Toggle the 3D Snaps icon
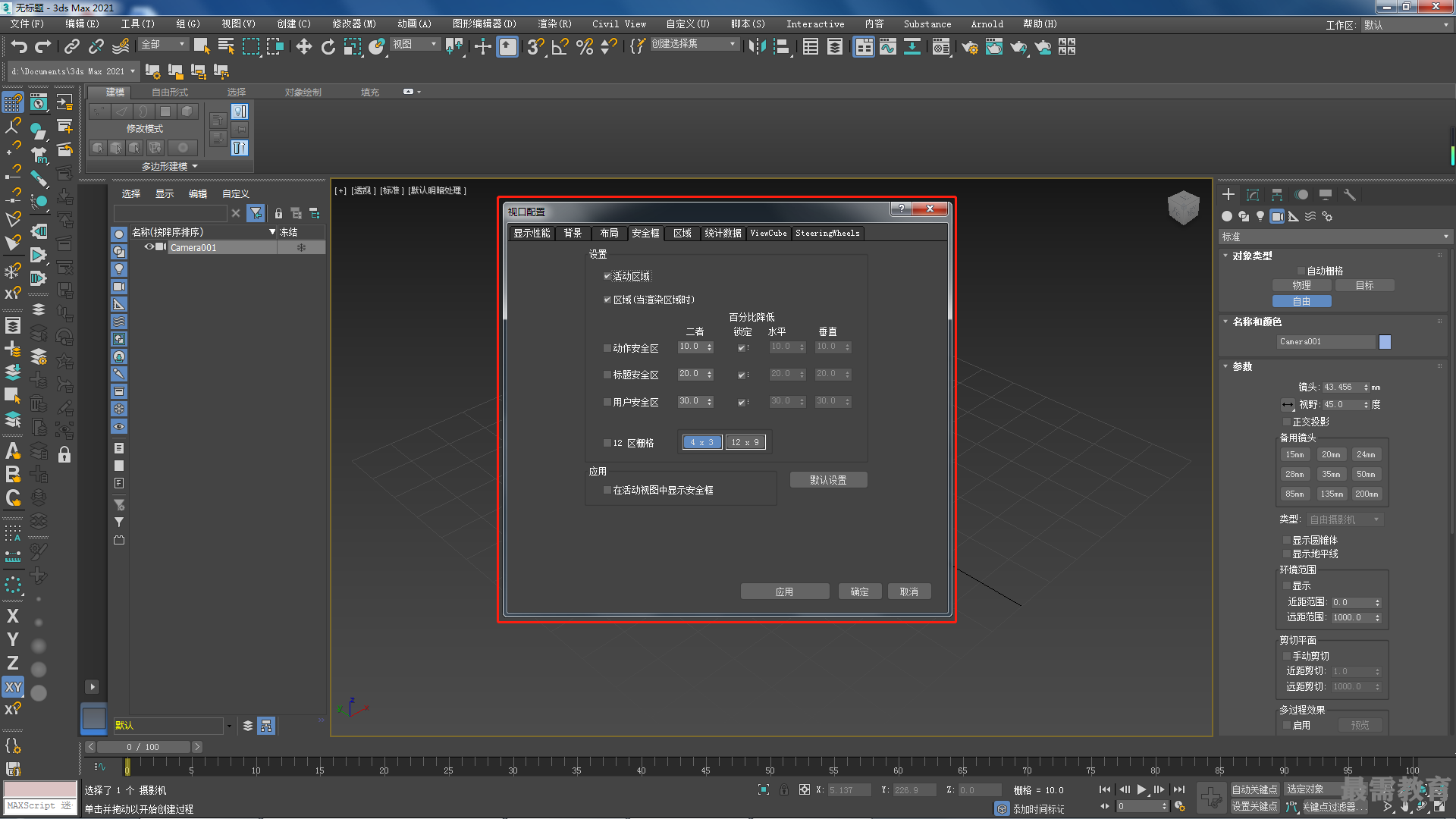Image resolution: width=1456 pixels, height=819 pixels. click(535, 47)
